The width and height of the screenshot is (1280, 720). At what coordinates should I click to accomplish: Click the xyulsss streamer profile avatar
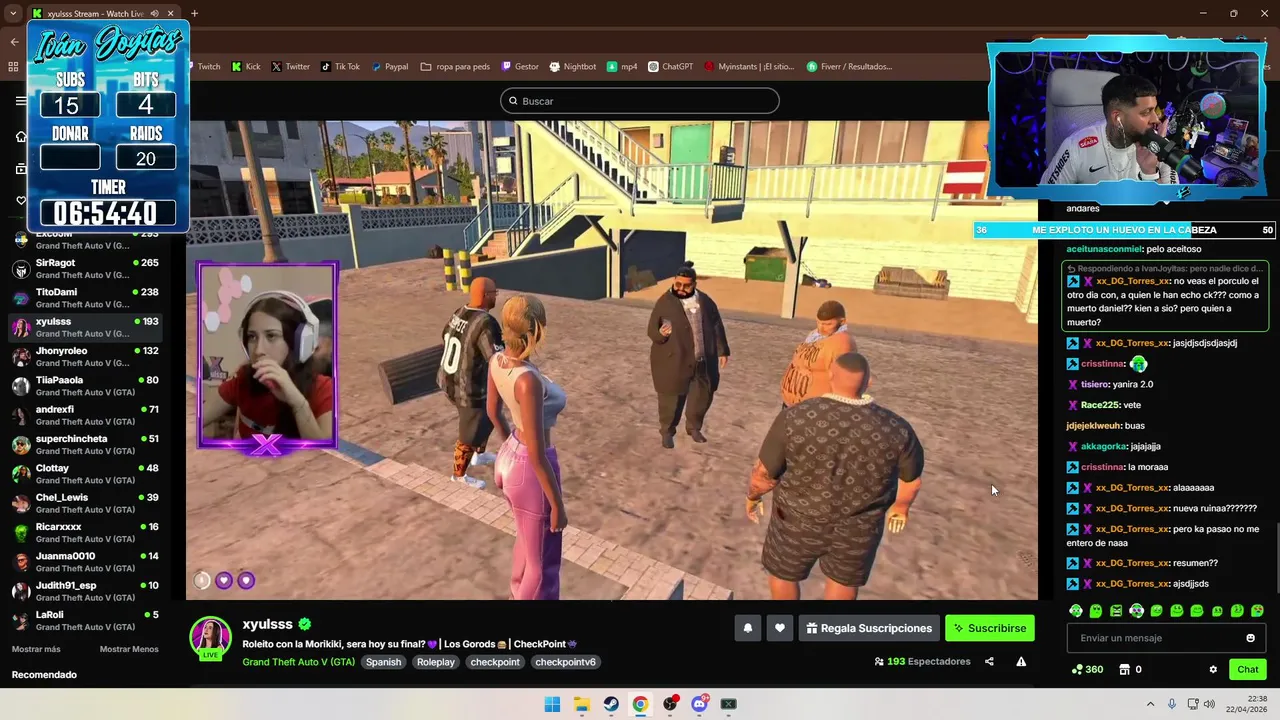pos(211,638)
